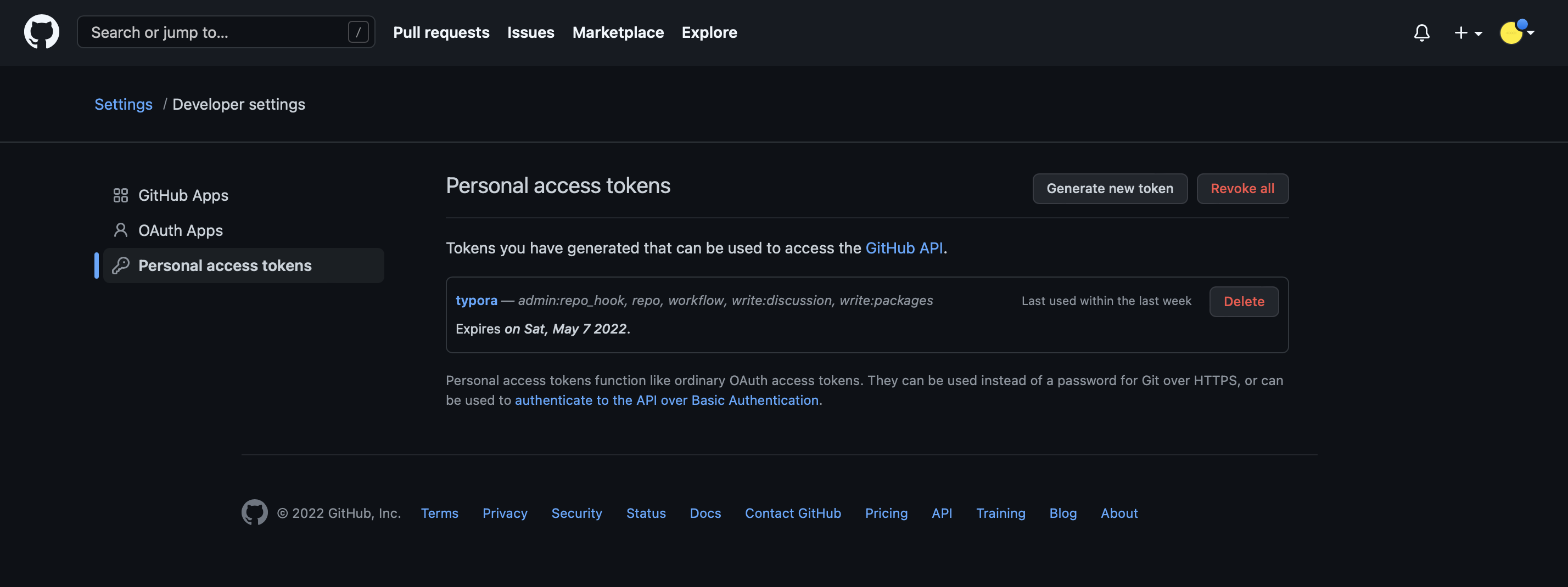
Task: Open Explore in top navigation
Action: point(709,32)
